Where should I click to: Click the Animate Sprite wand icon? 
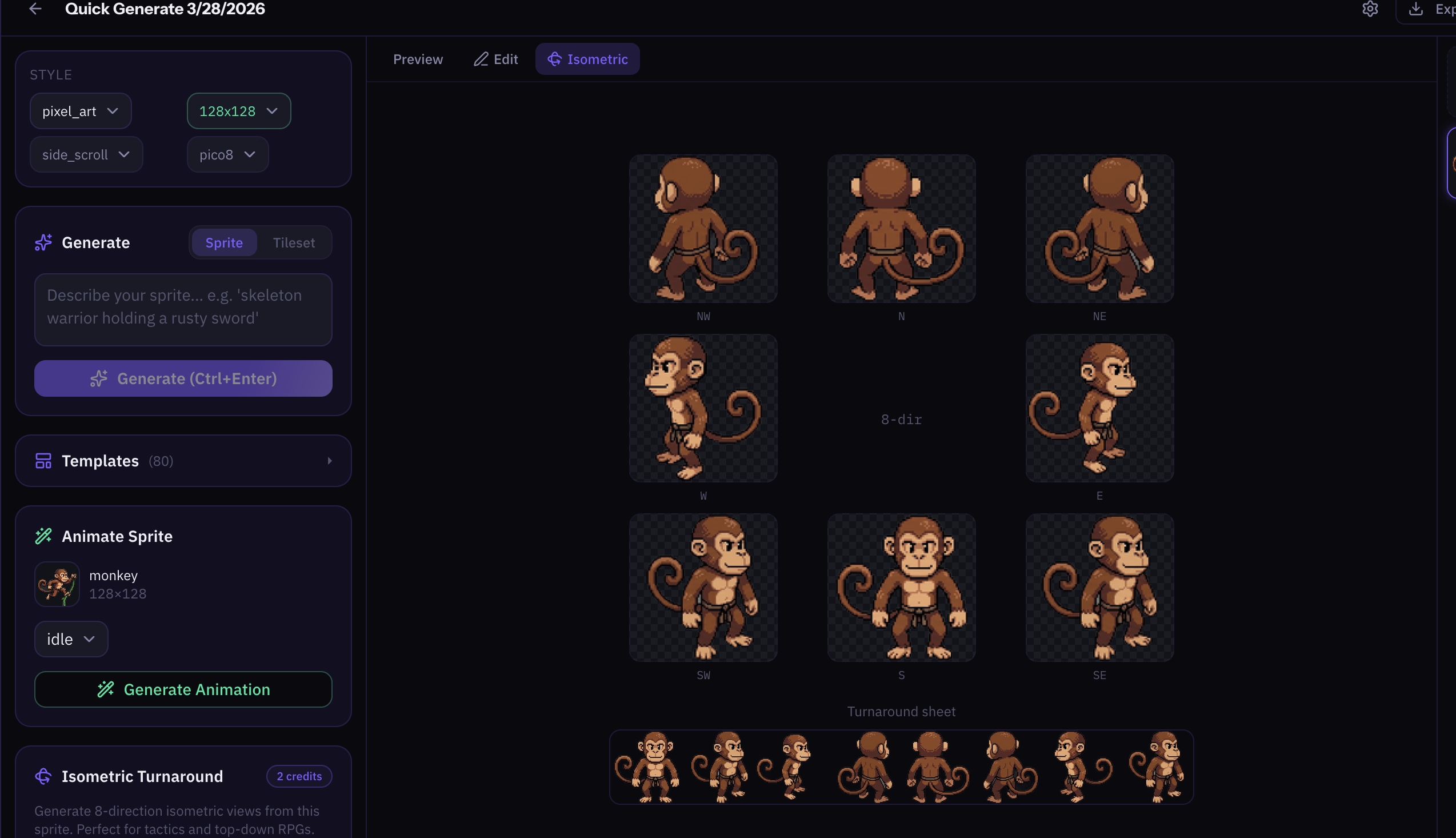click(43, 536)
